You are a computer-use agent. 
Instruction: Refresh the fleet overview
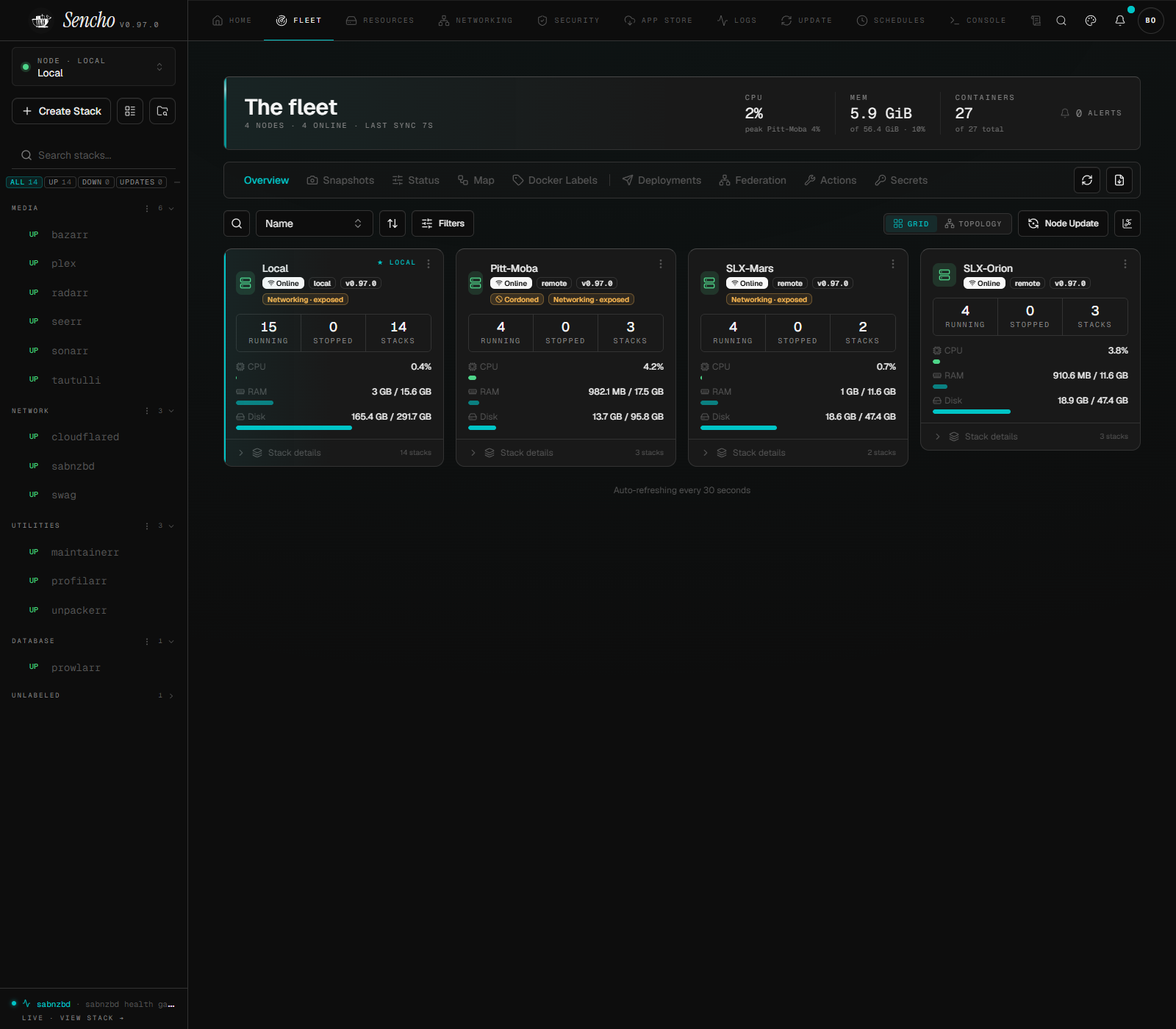pos(1087,180)
